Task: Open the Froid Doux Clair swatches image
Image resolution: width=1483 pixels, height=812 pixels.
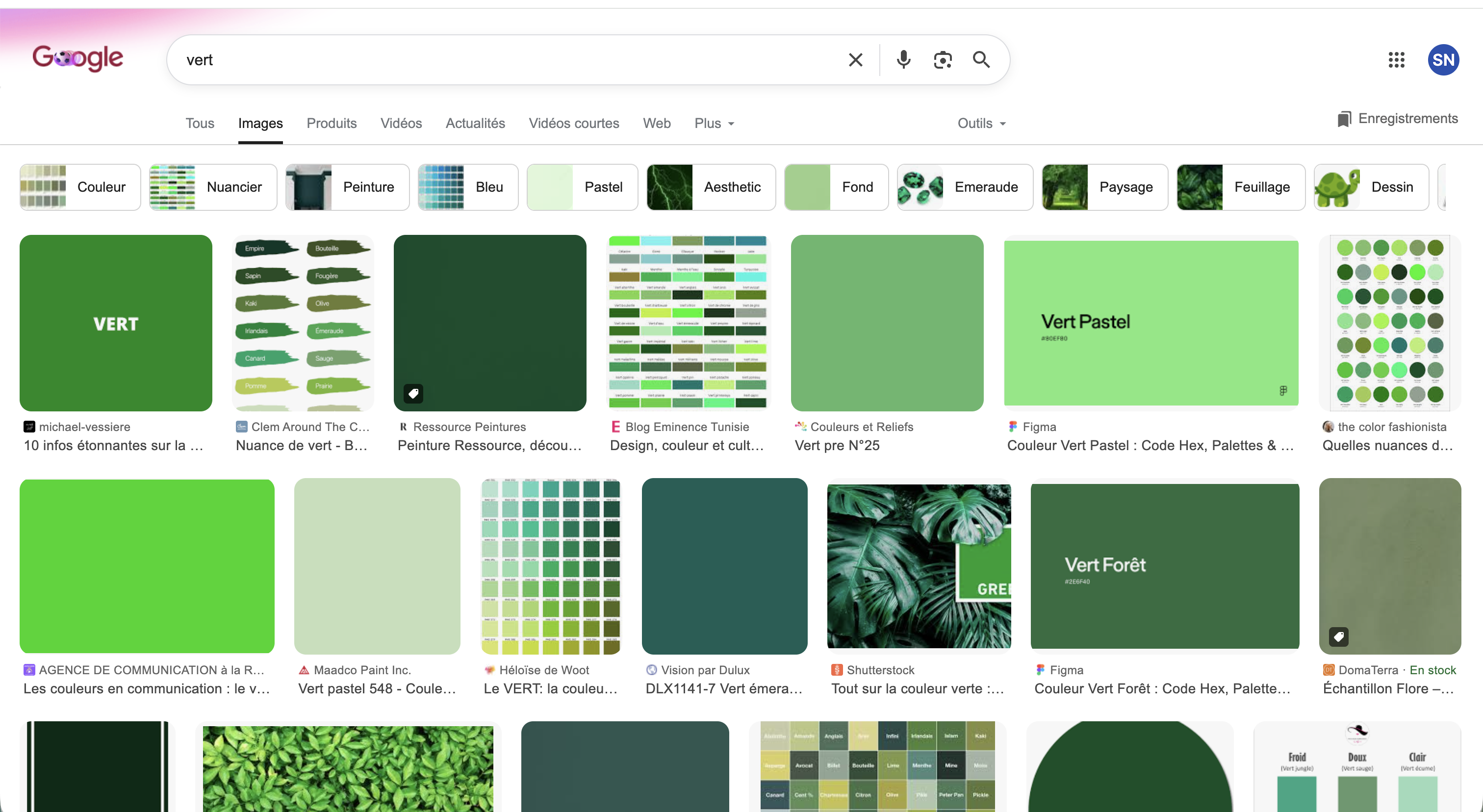Action: coord(1357,766)
